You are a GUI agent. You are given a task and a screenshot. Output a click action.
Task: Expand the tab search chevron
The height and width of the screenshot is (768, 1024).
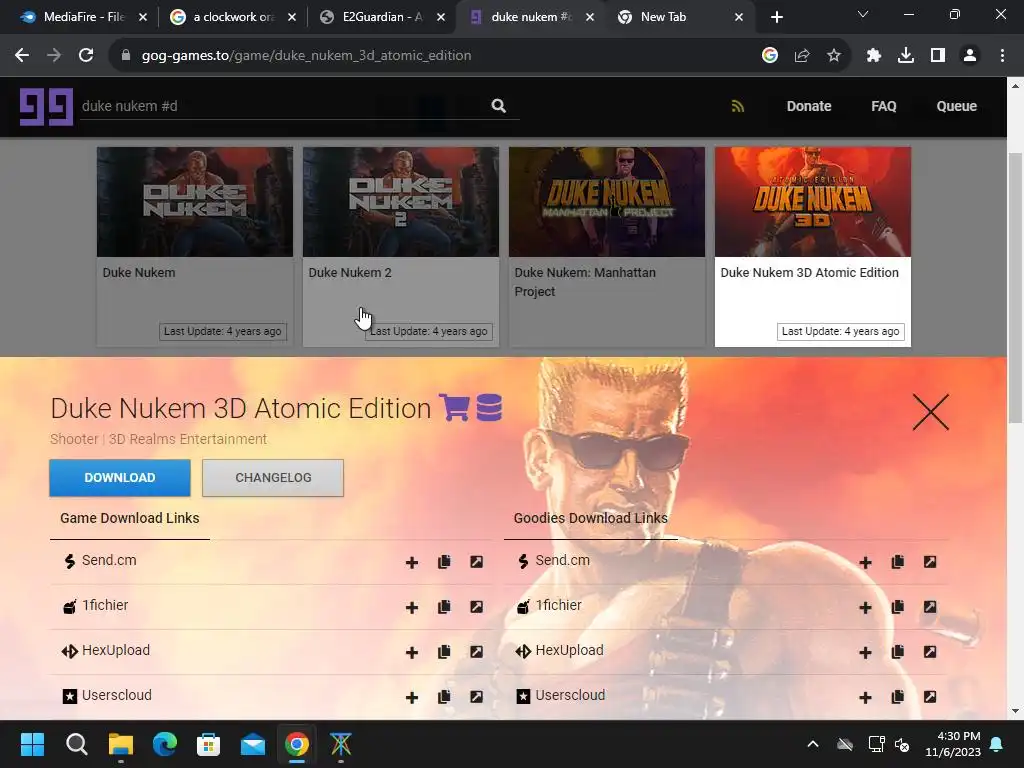pyautogui.click(x=863, y=14)
